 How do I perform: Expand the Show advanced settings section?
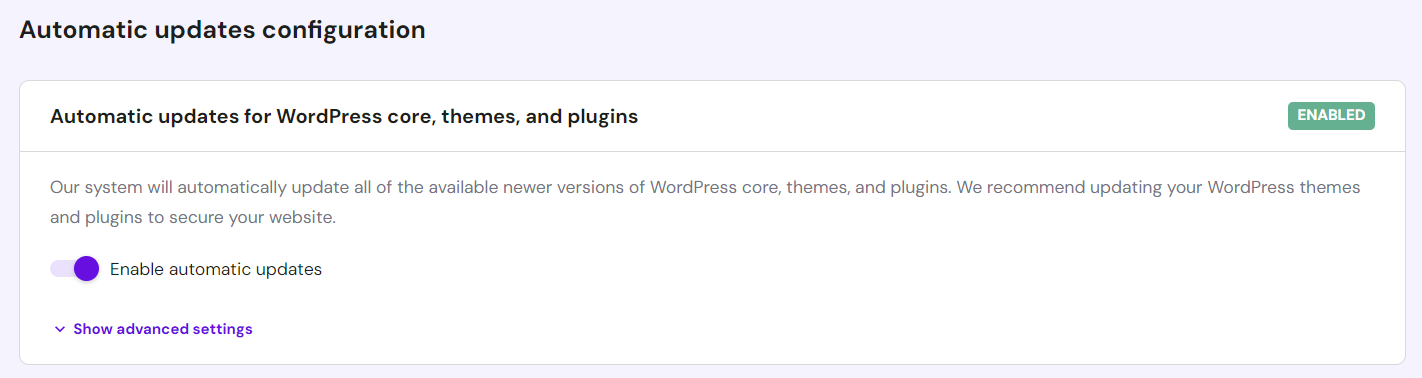click(153, 329)
